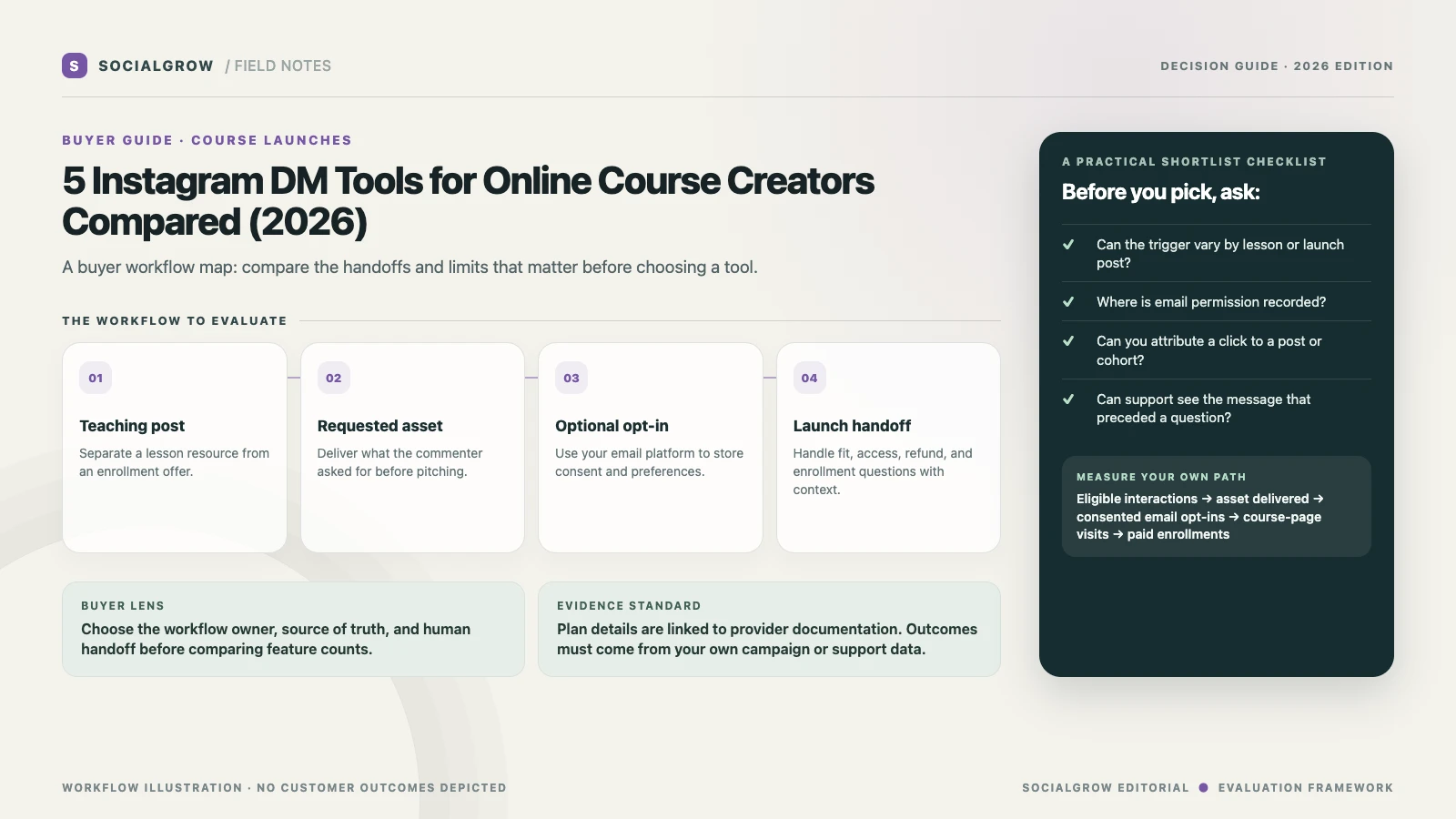Screen dimensions: 1456x819
Task: Click the 'BUYER GUIDE · COURSE LAUNCHES' eyebrow
Action: tap(207, 140)
